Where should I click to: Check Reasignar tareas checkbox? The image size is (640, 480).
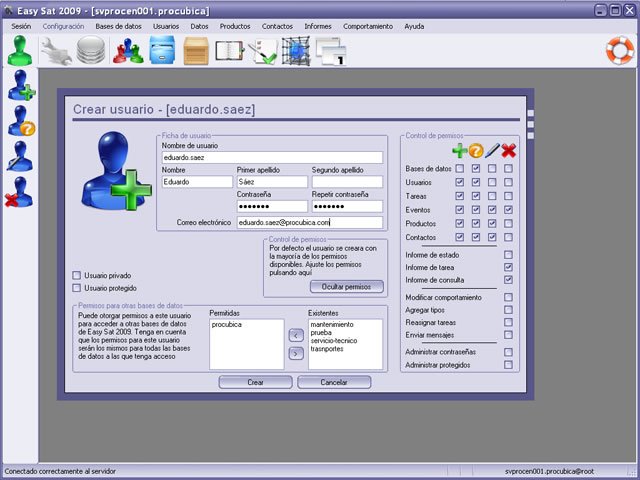508,322
